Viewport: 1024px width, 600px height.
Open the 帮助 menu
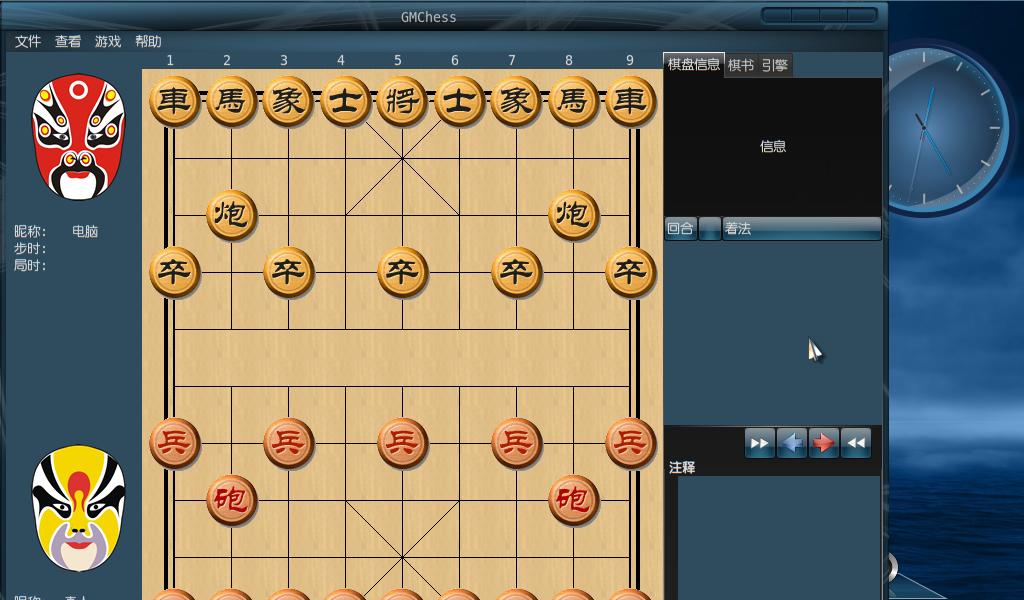pyautogui.click(x=148, y=42)
